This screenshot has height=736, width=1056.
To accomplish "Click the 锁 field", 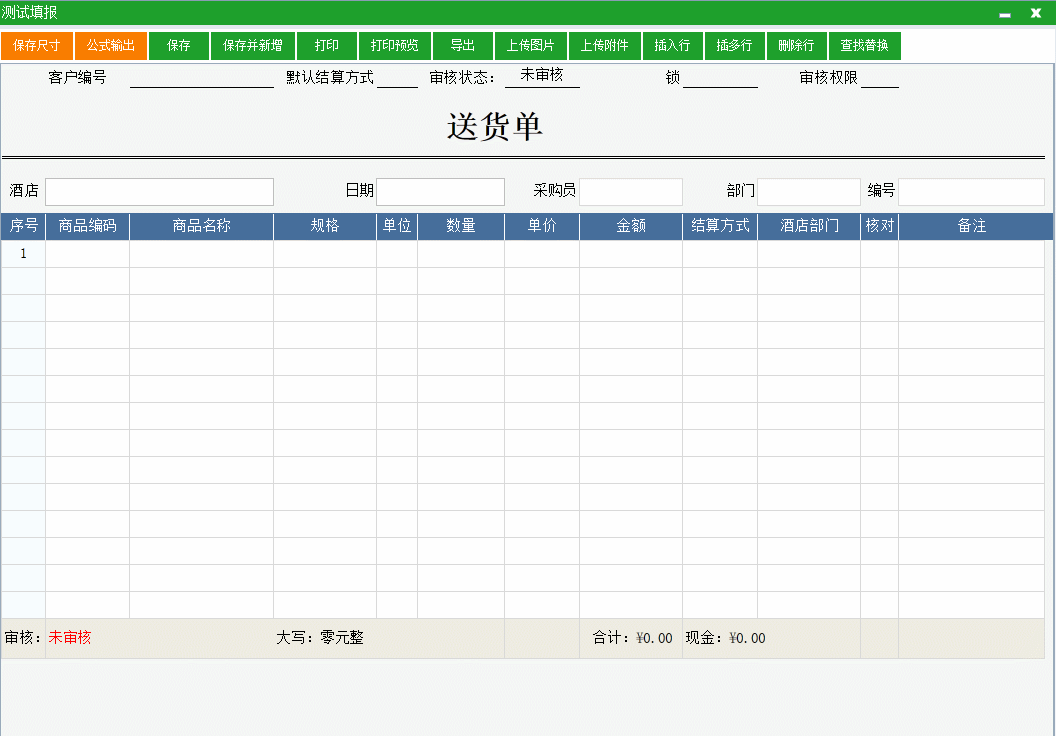I will click(x=721, y=78).
